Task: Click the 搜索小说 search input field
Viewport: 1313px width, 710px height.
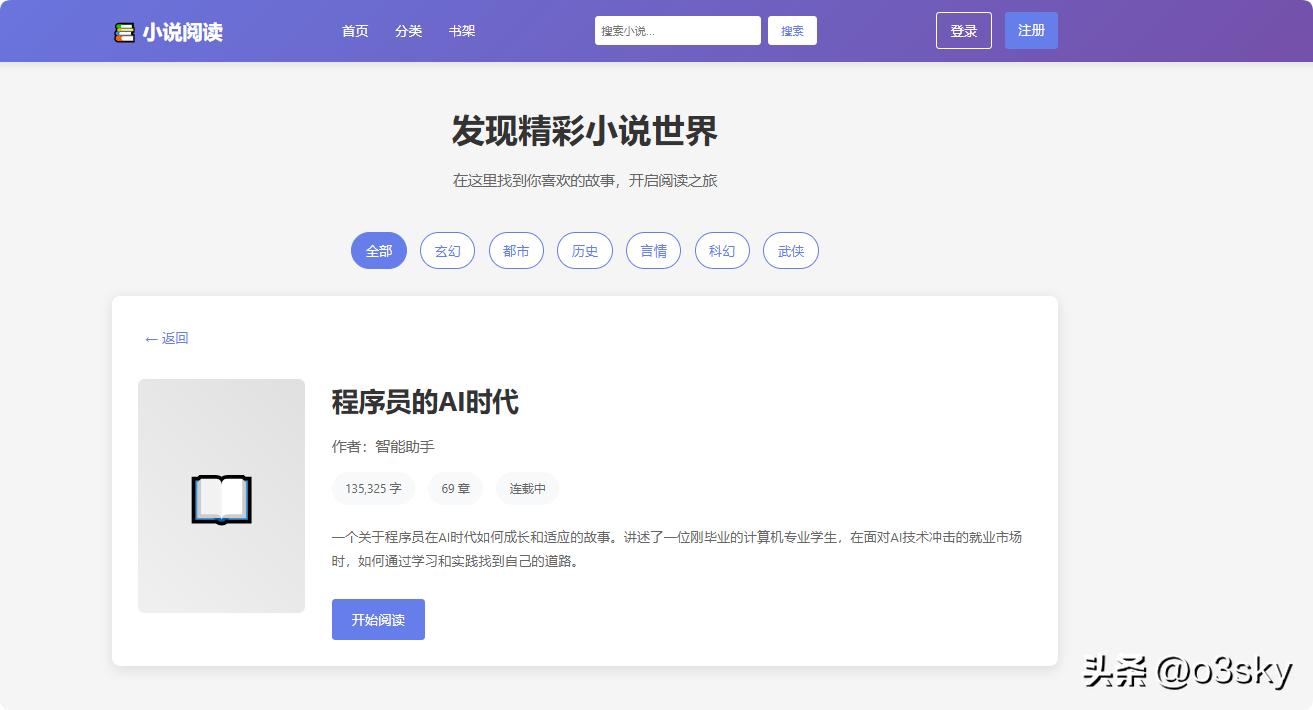Action: point(677,30)
